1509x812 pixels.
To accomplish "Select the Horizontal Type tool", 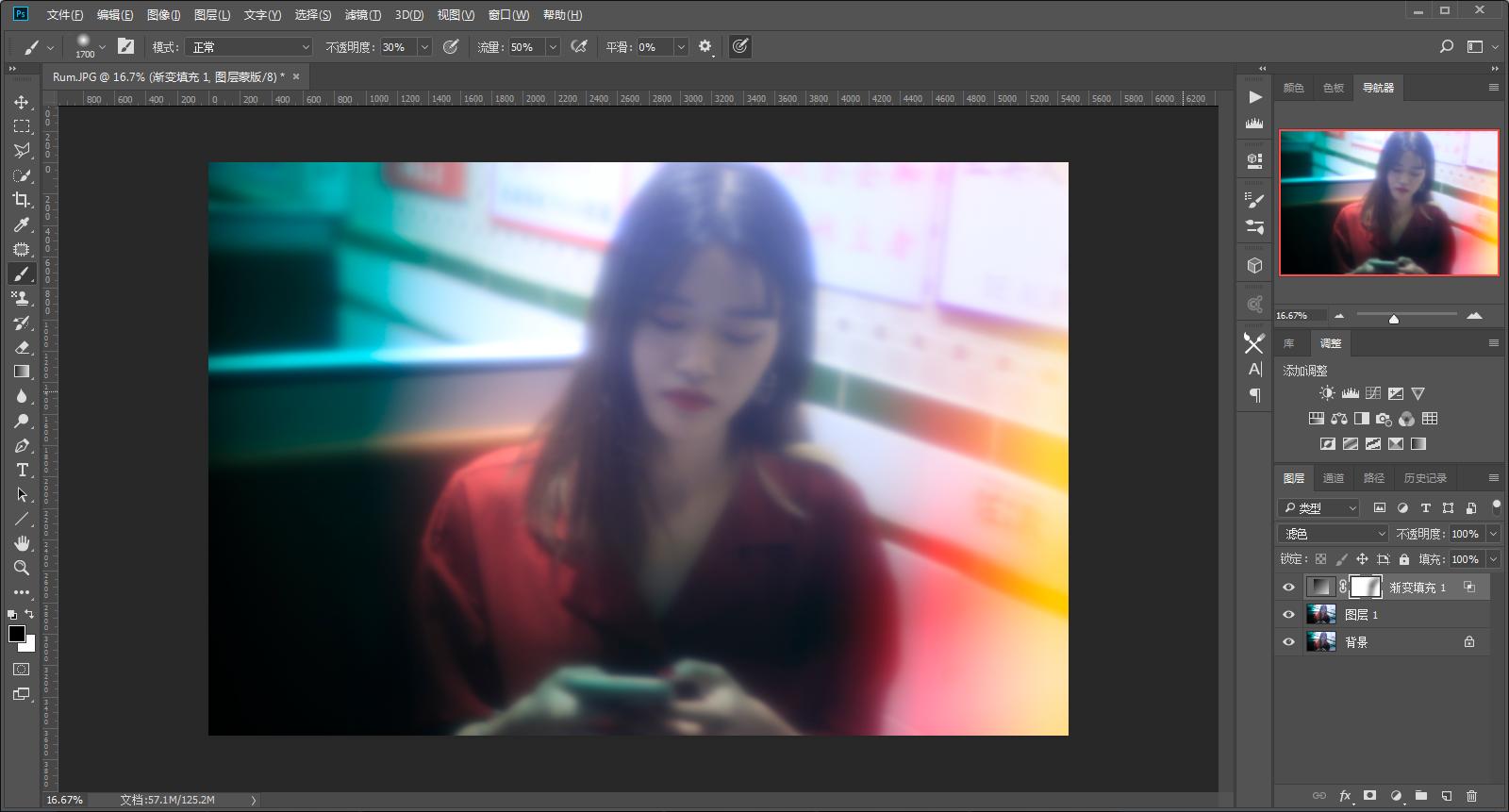I will click(22, 470).
